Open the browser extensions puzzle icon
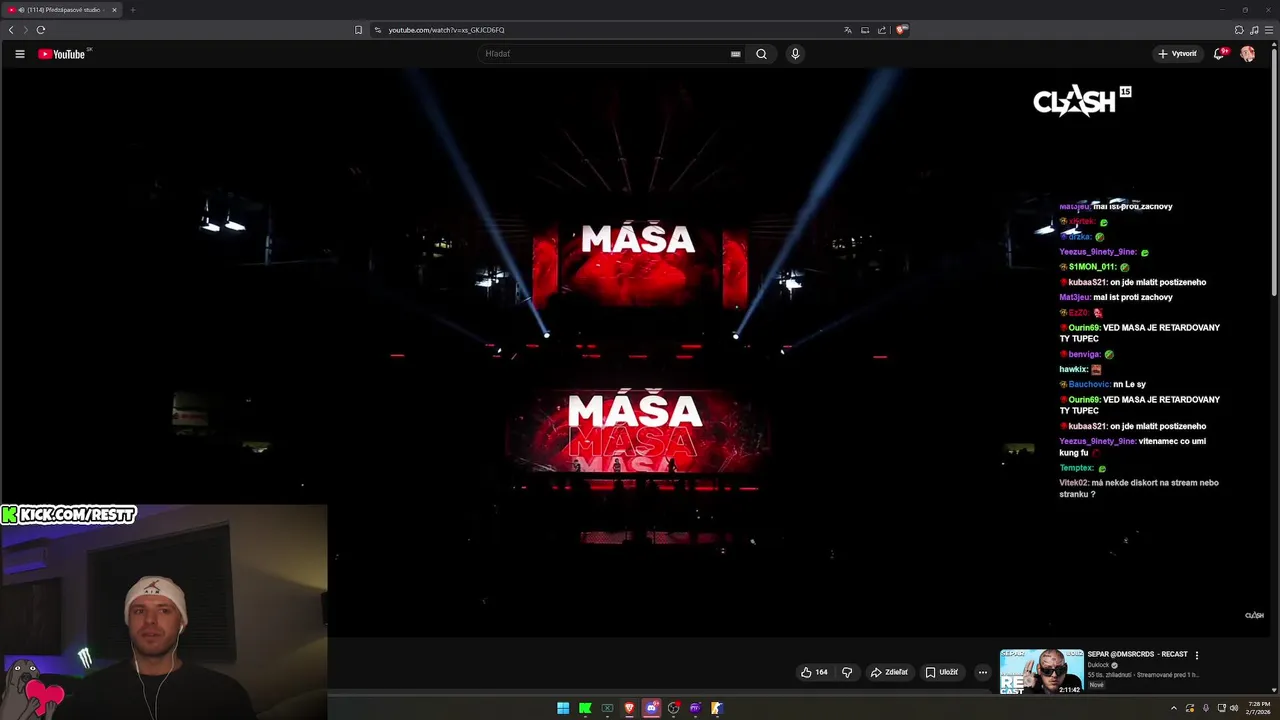Screen dimensions: 1280x720 [1239, 30]
